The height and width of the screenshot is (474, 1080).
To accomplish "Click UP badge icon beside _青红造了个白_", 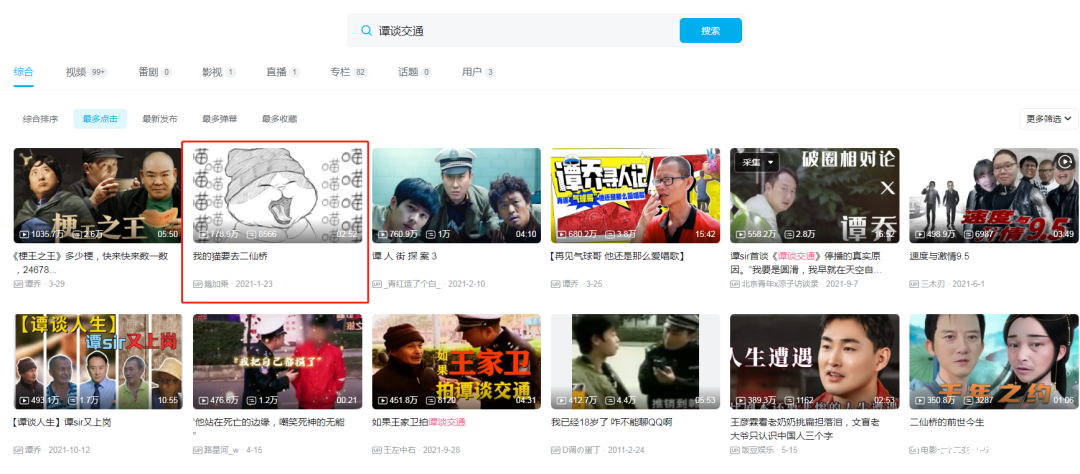I will coord(377,284).
